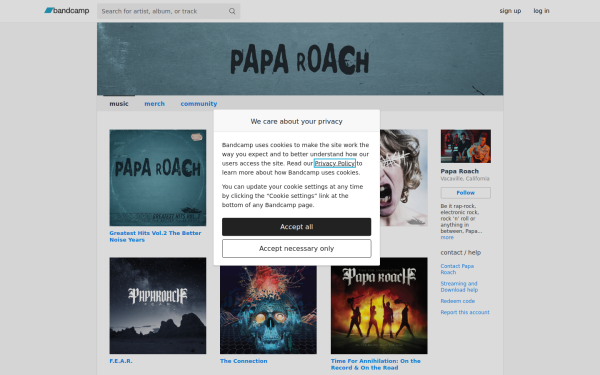Click the Papa Roach band photo

click(466, 146)
